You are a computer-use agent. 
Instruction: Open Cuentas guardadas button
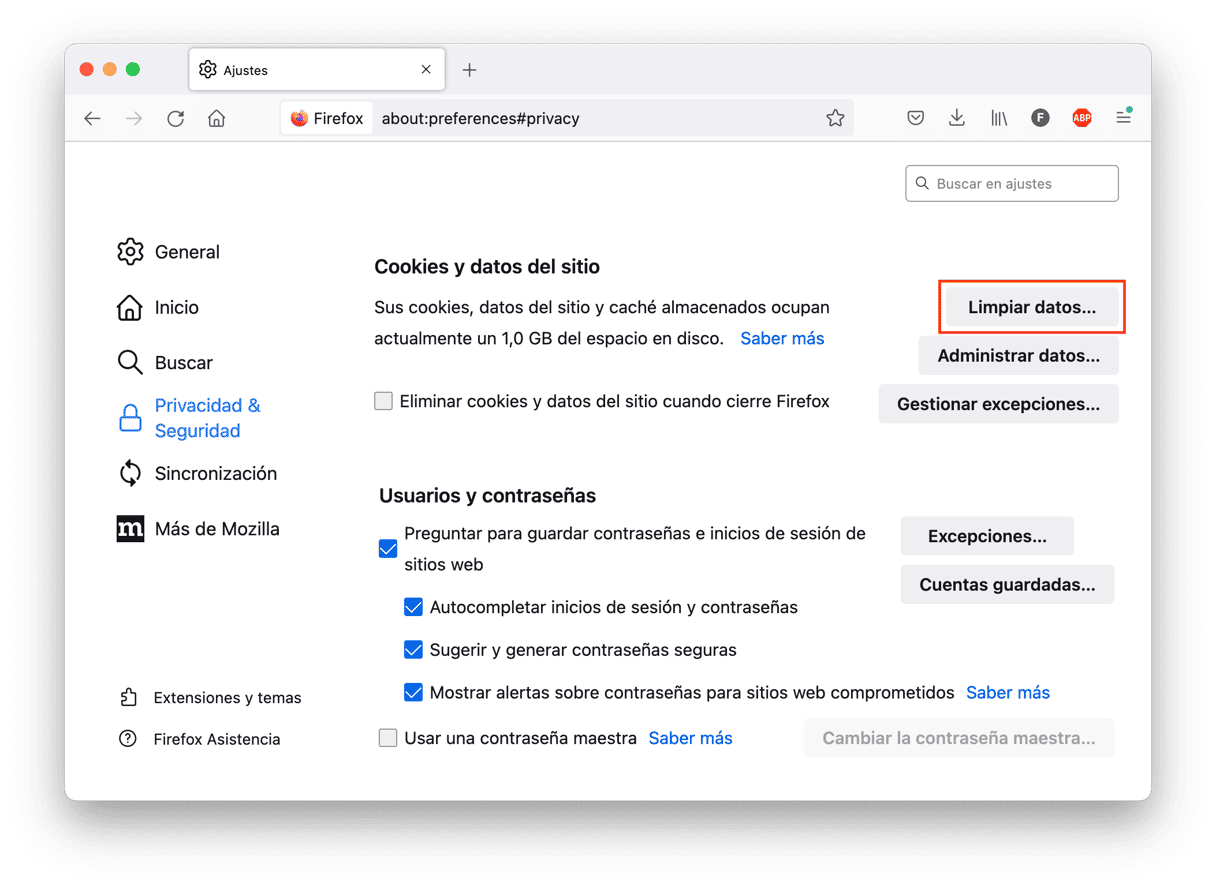1007,584
